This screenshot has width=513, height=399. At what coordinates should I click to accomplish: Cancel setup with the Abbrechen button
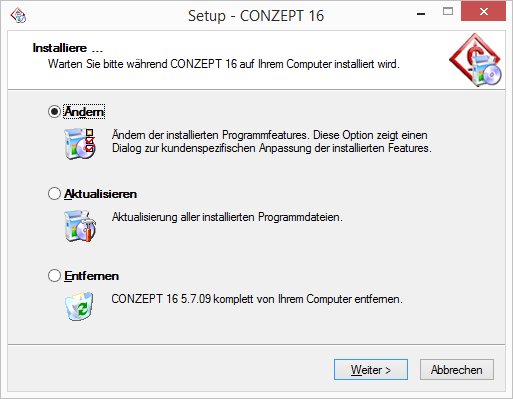point(457,369)
